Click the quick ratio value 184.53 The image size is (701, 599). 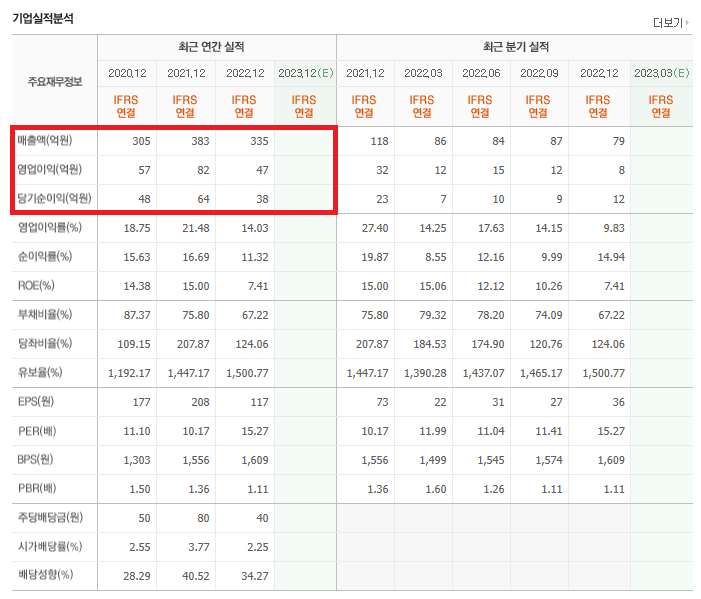(430, 344)
